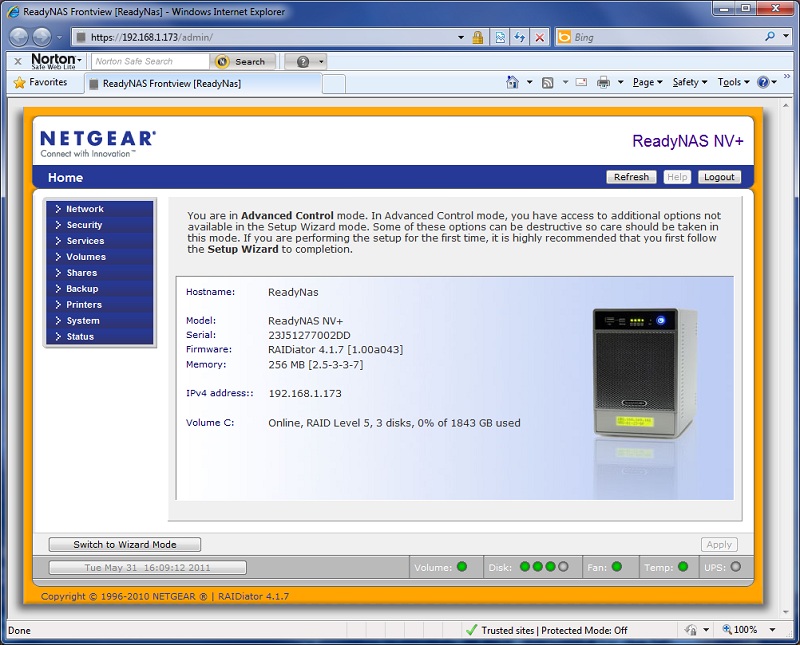Expand the Services menu section

(x=99, y=240)
